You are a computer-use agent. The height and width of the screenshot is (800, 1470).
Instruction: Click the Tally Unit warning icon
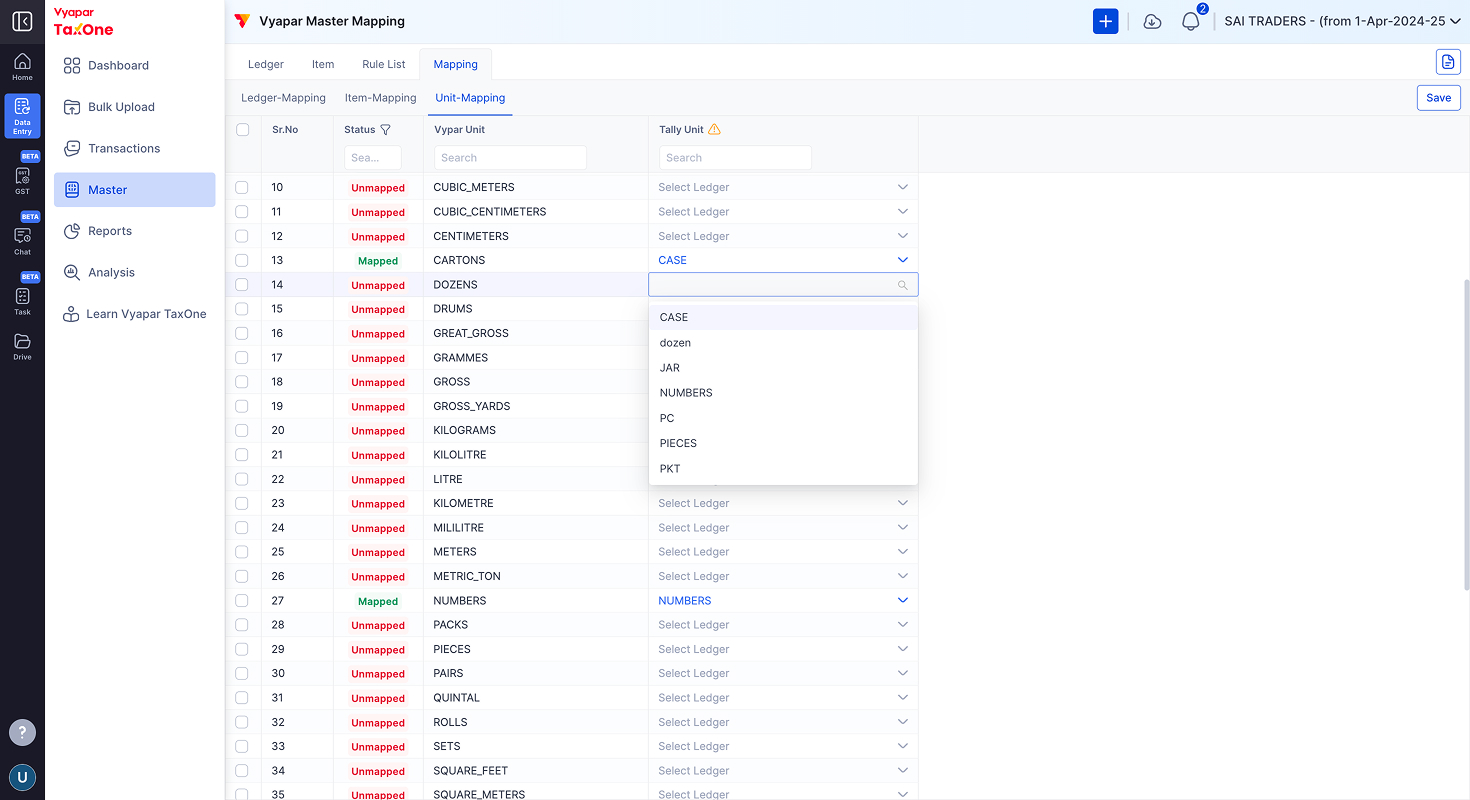714,129
